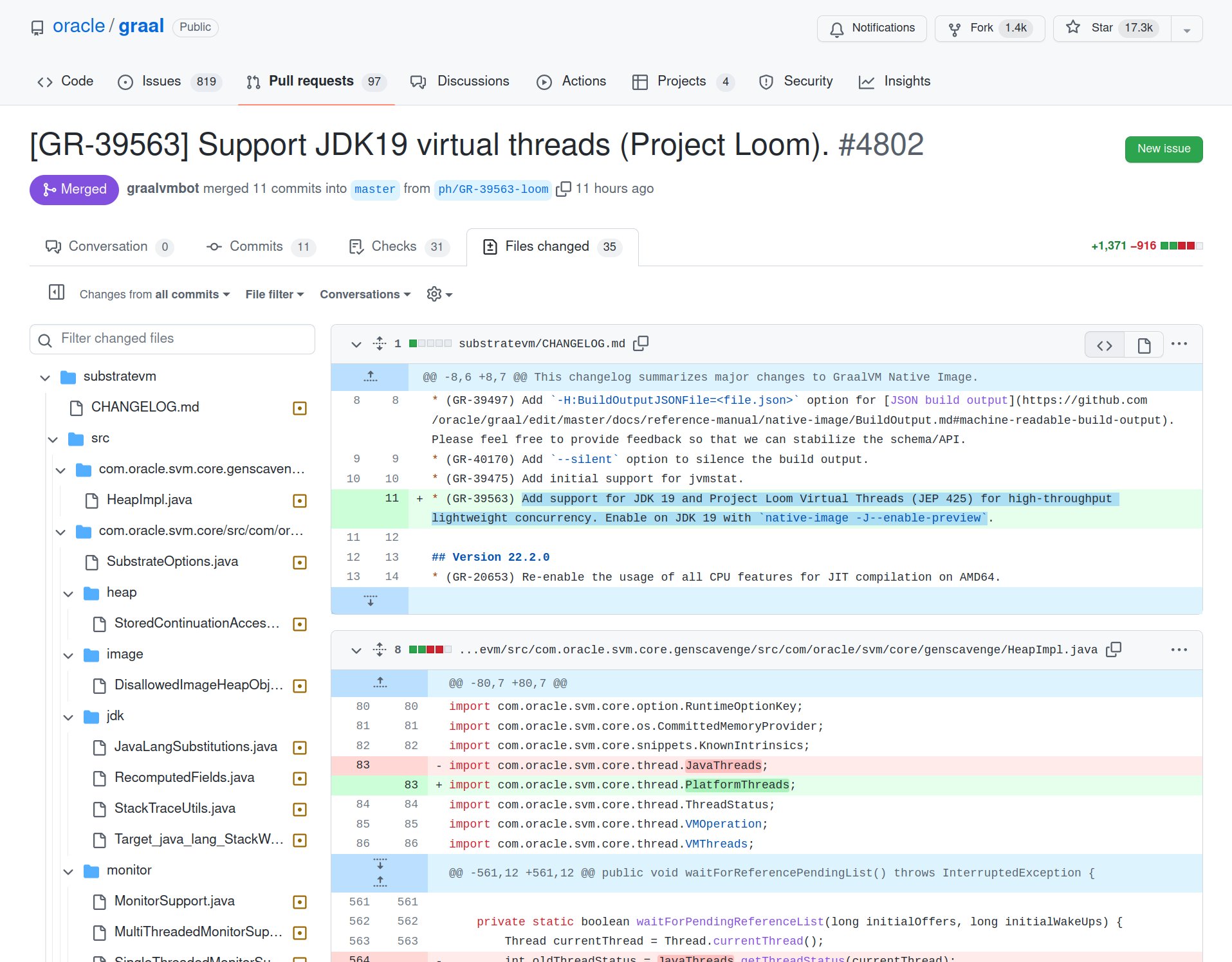Focus the Filter changed files search field
The image size is (1232, 962).
click(x=172, y=339)
